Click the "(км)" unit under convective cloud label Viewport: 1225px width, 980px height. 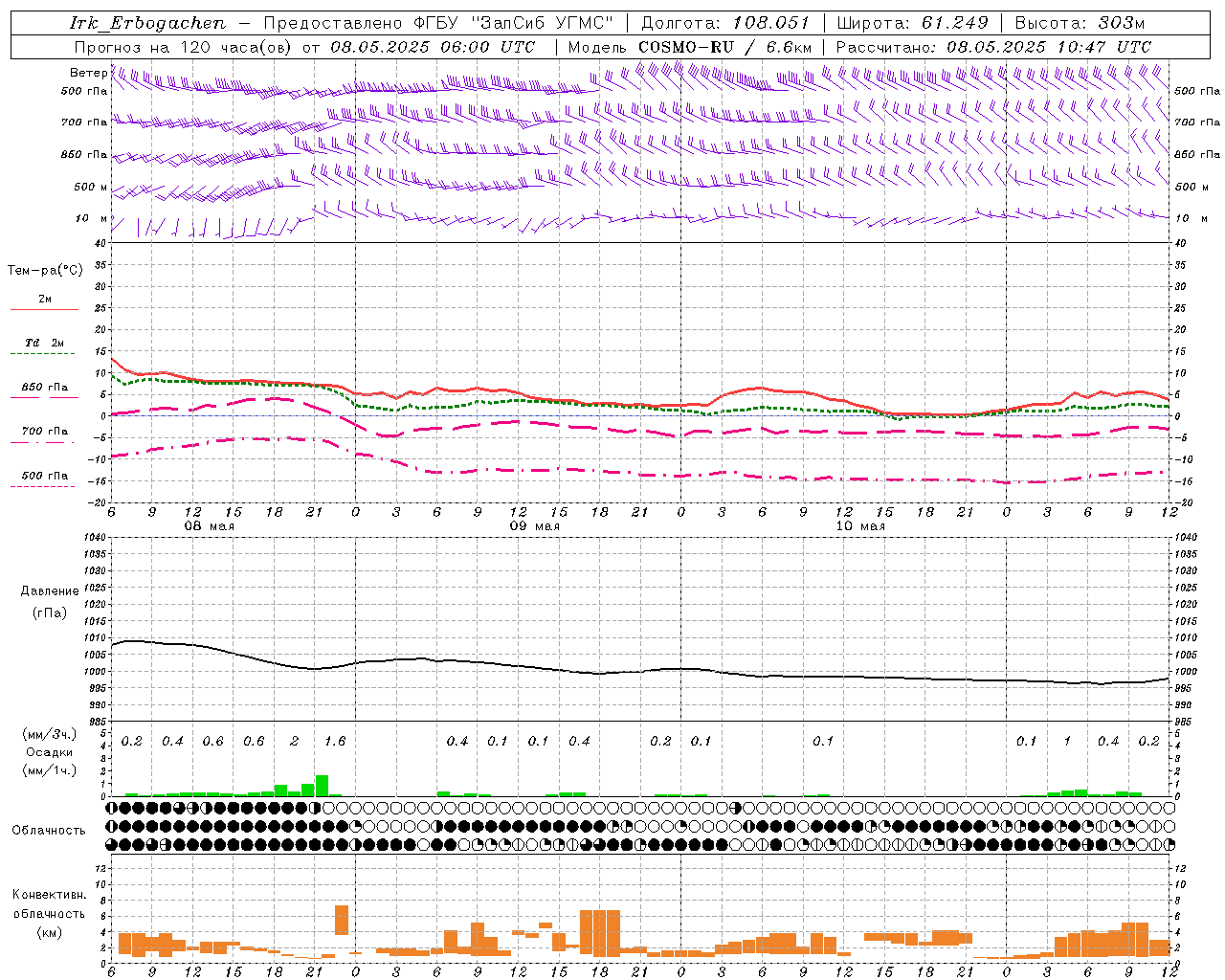tap(49, 932)
